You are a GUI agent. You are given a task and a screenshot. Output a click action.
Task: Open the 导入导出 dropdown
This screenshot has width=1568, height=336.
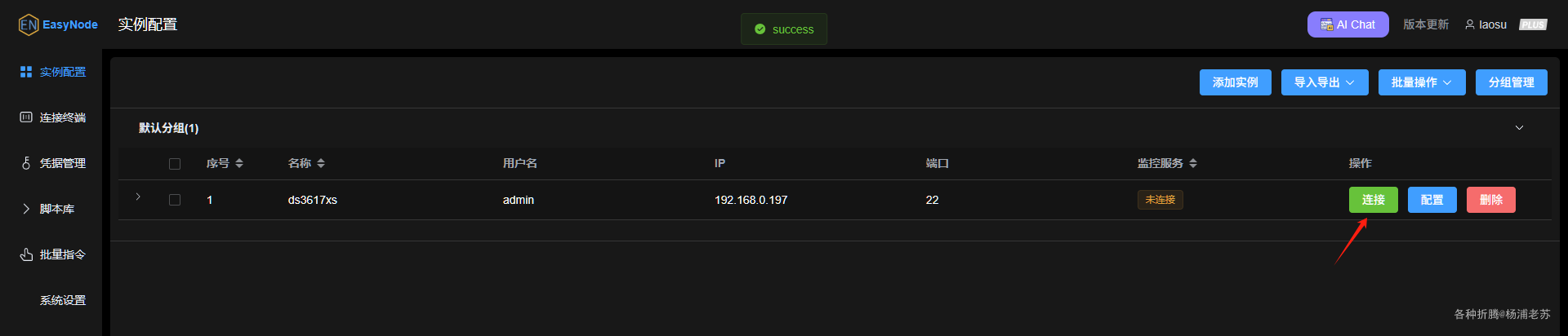[1325, 82]
